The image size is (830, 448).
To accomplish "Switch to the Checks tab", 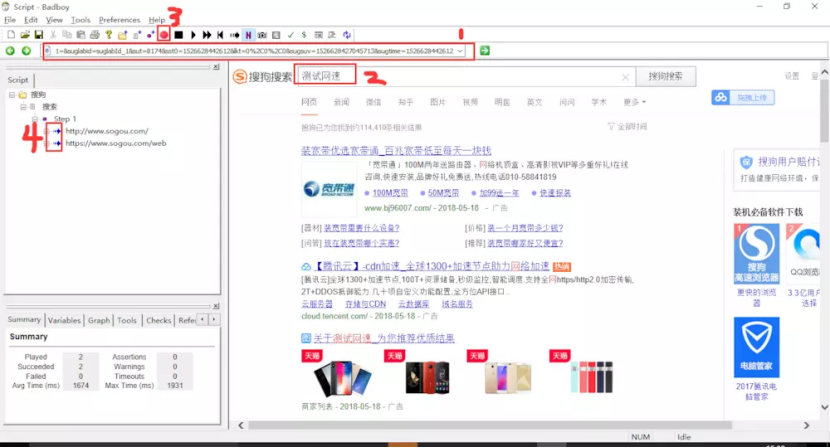I will coord(158,320).
